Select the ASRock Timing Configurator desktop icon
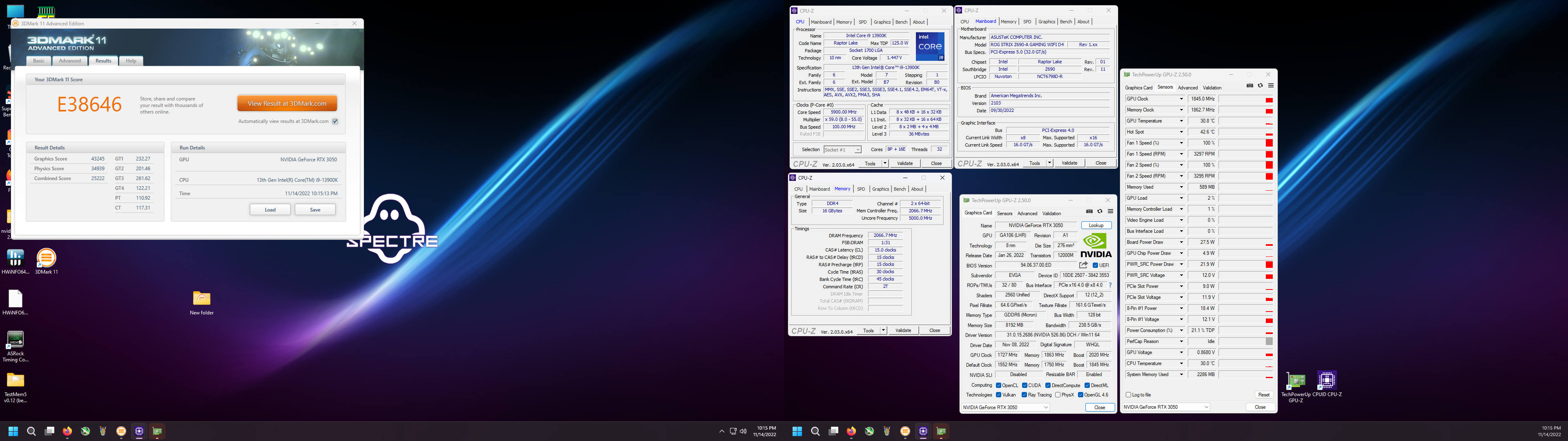The image size is (1568, 441). click(x=15, y=347)
